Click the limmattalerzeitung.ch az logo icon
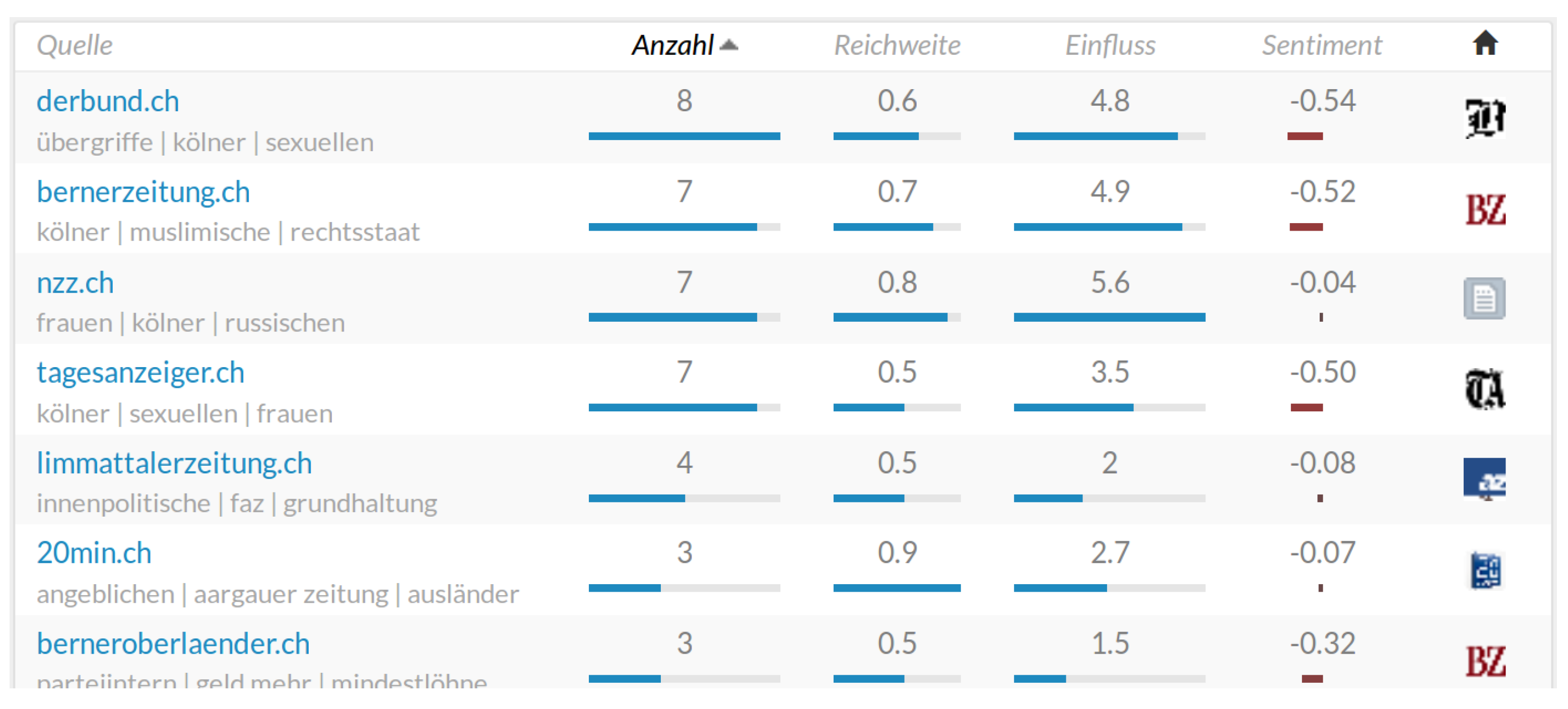Image resolution: width=1568 pixels, height=709 pixels. click(1484, 478)
